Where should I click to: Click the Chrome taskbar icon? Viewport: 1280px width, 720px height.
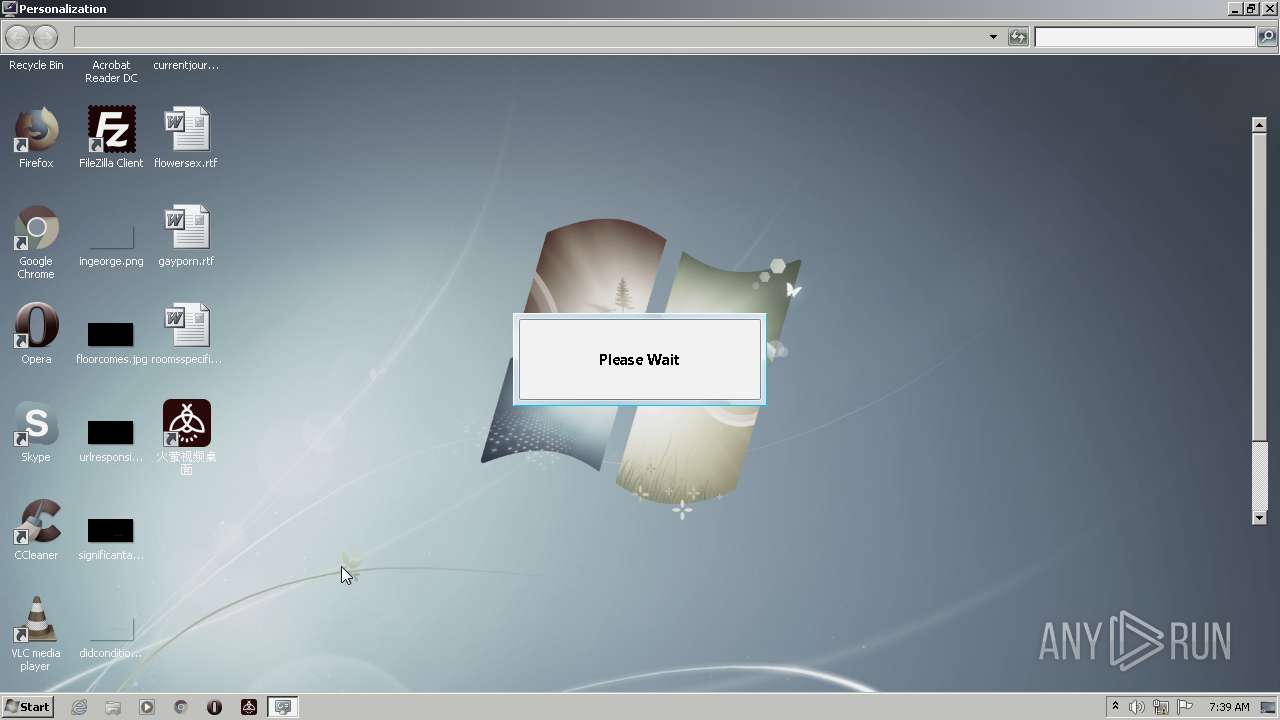(181, 707)
